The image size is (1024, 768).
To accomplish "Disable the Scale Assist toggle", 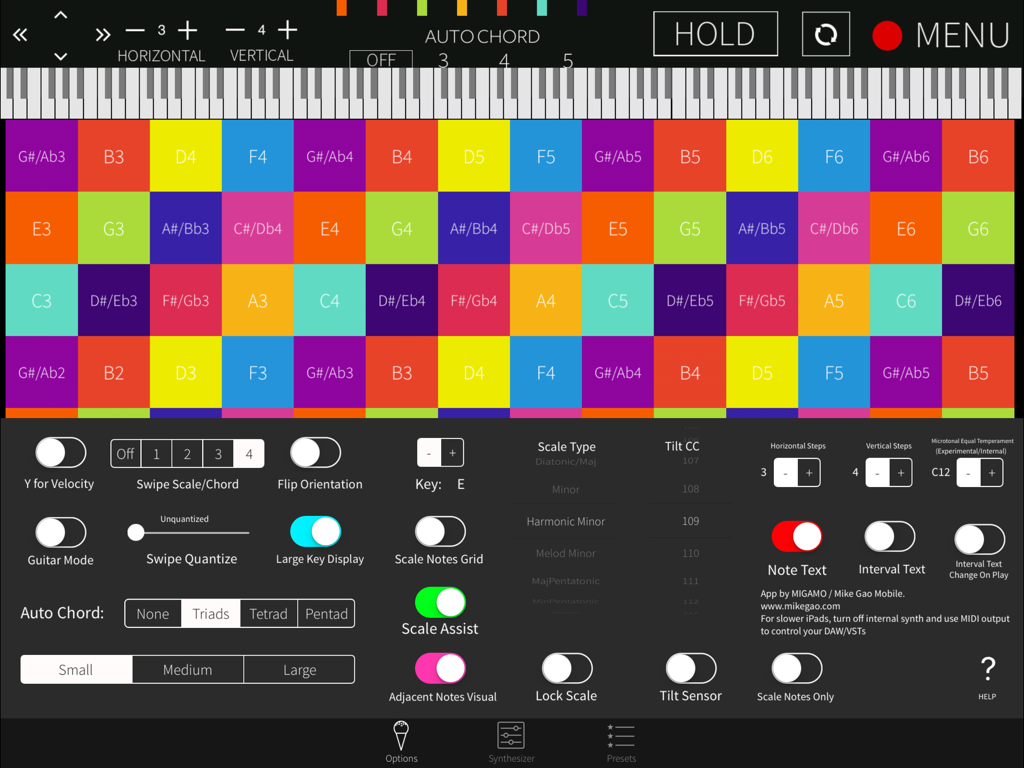I will (439, 601).
